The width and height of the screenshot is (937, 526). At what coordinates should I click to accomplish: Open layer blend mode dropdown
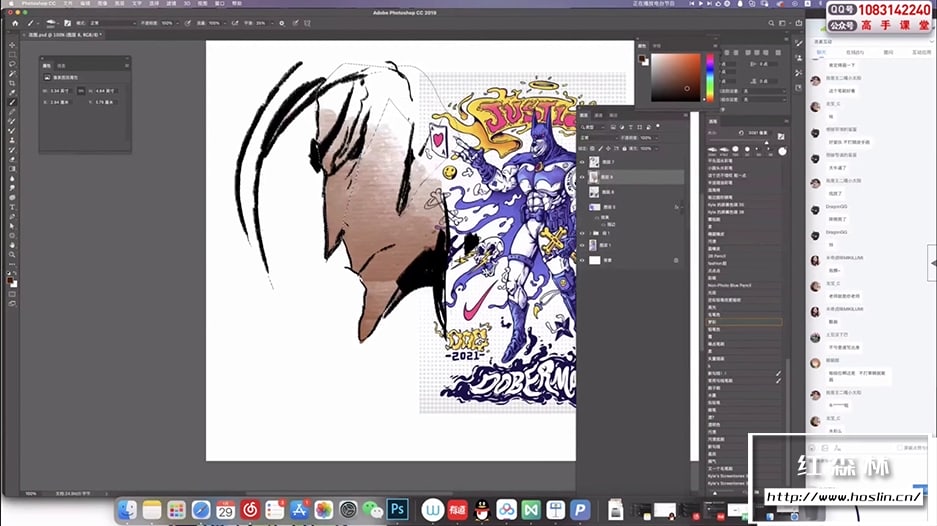click(598, 137)
